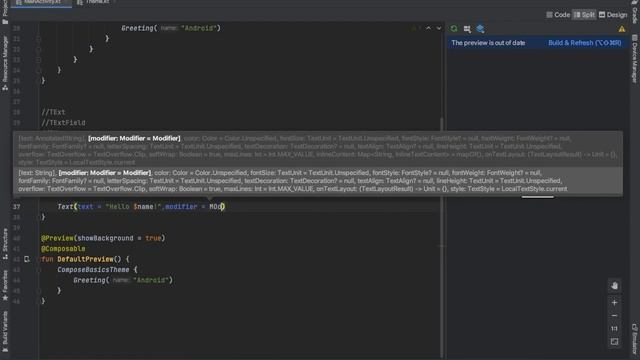The width and height of the screenshot is (640, 360).
Task: Switch editor to Split view
Action: 584,15
